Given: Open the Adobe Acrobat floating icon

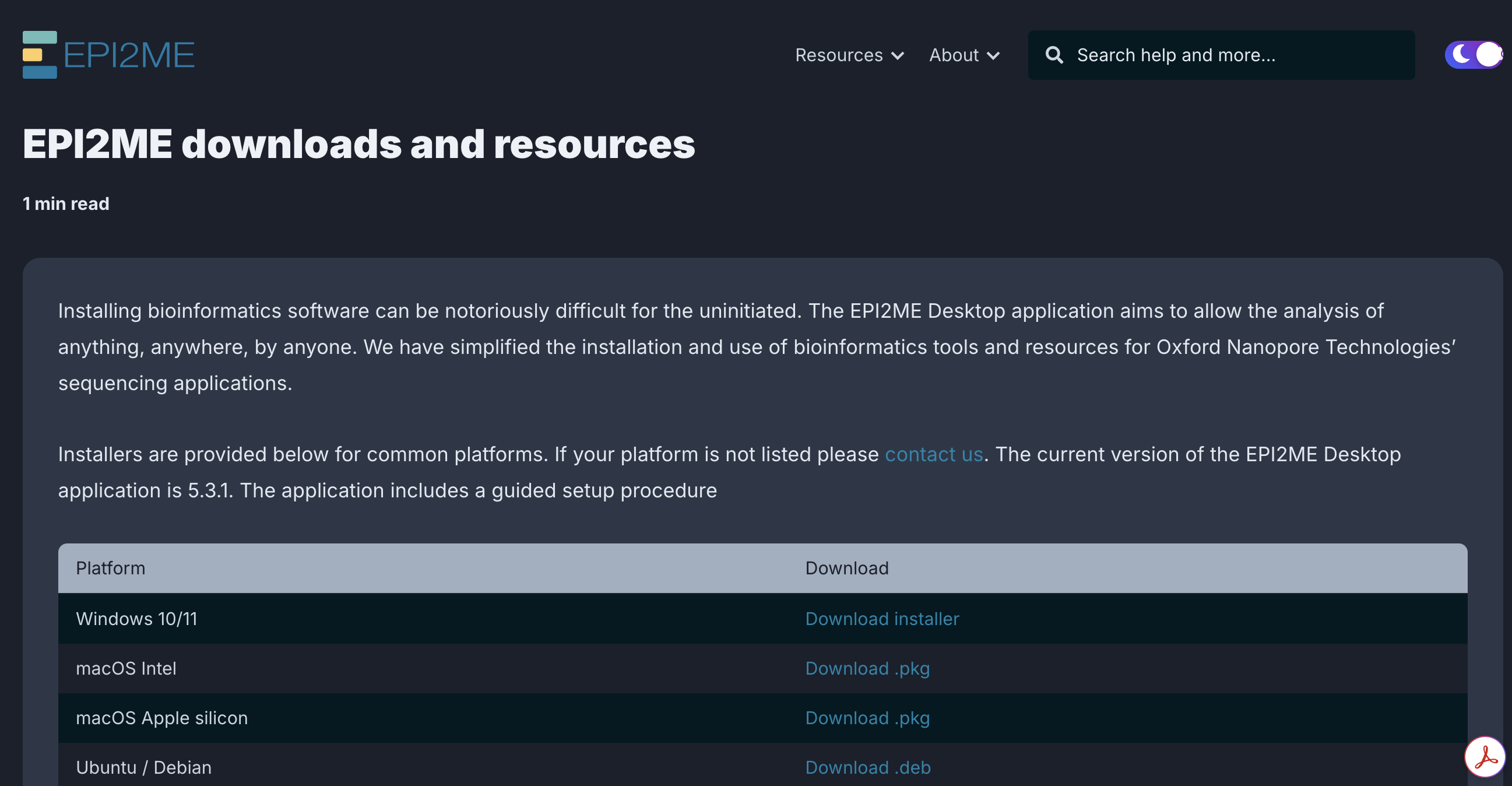Looking at the screenshot, I should (x=1485, y=757).
